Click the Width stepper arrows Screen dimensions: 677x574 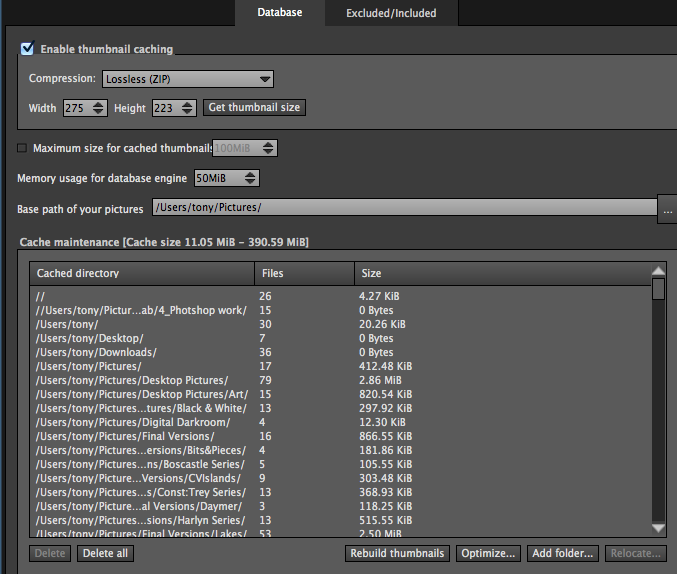99,108
